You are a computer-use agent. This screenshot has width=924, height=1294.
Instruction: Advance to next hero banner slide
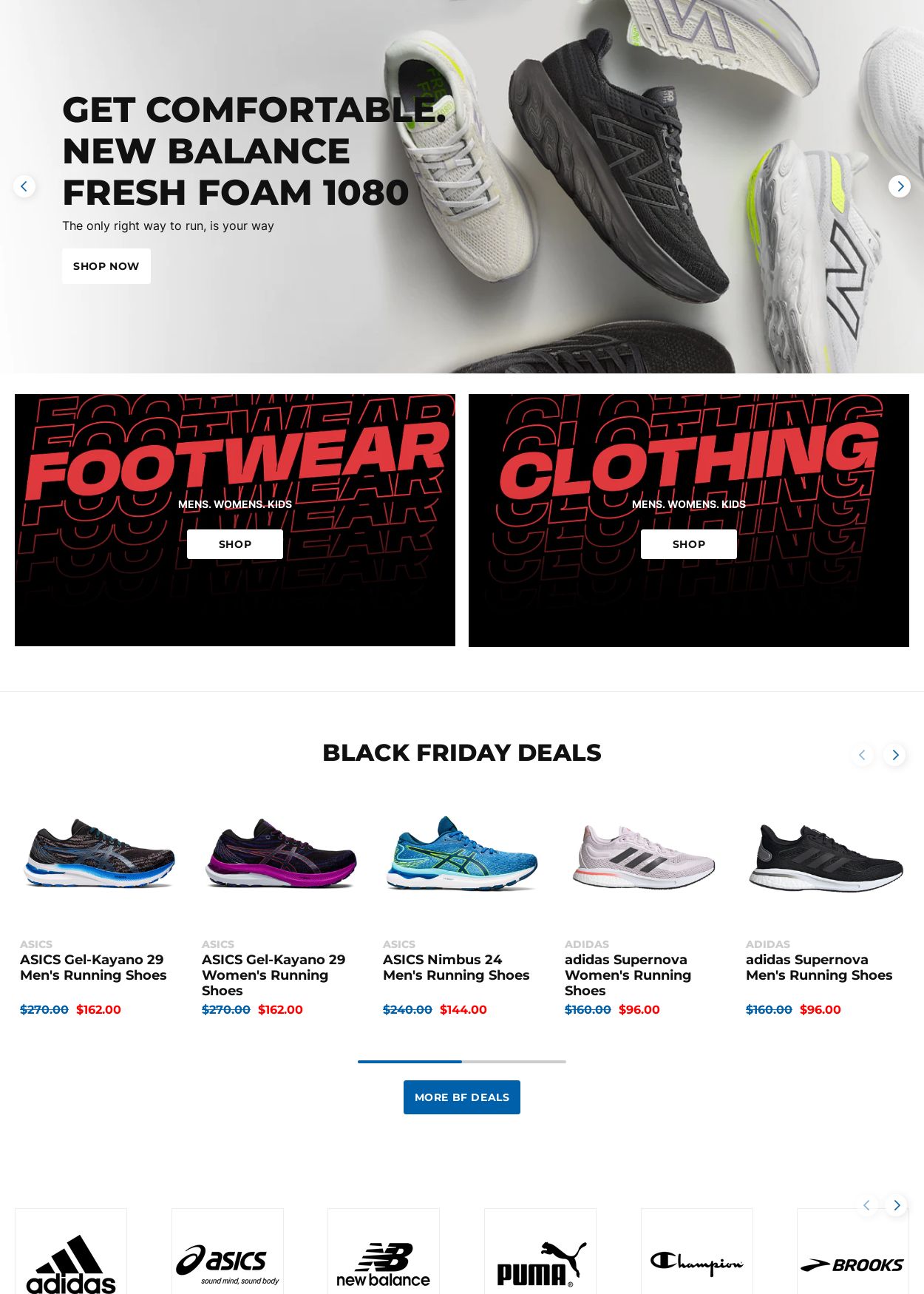click(x=900, y=186)
